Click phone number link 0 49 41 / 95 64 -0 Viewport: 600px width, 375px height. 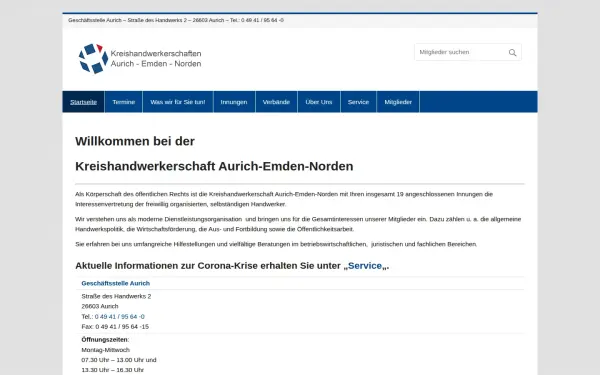click(x=120, y=316)
